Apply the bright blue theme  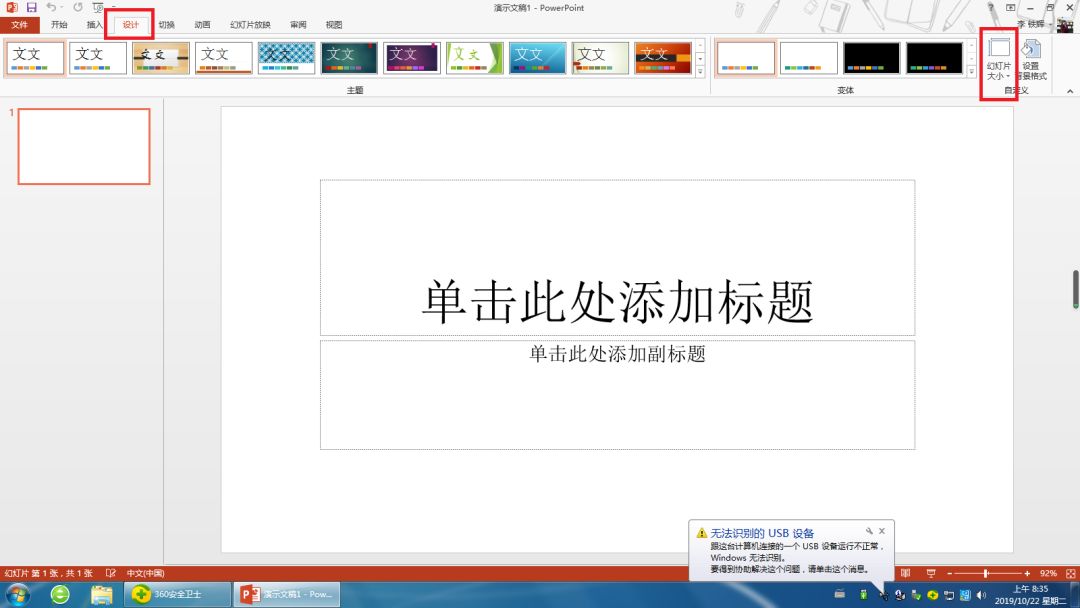(537, 58)
